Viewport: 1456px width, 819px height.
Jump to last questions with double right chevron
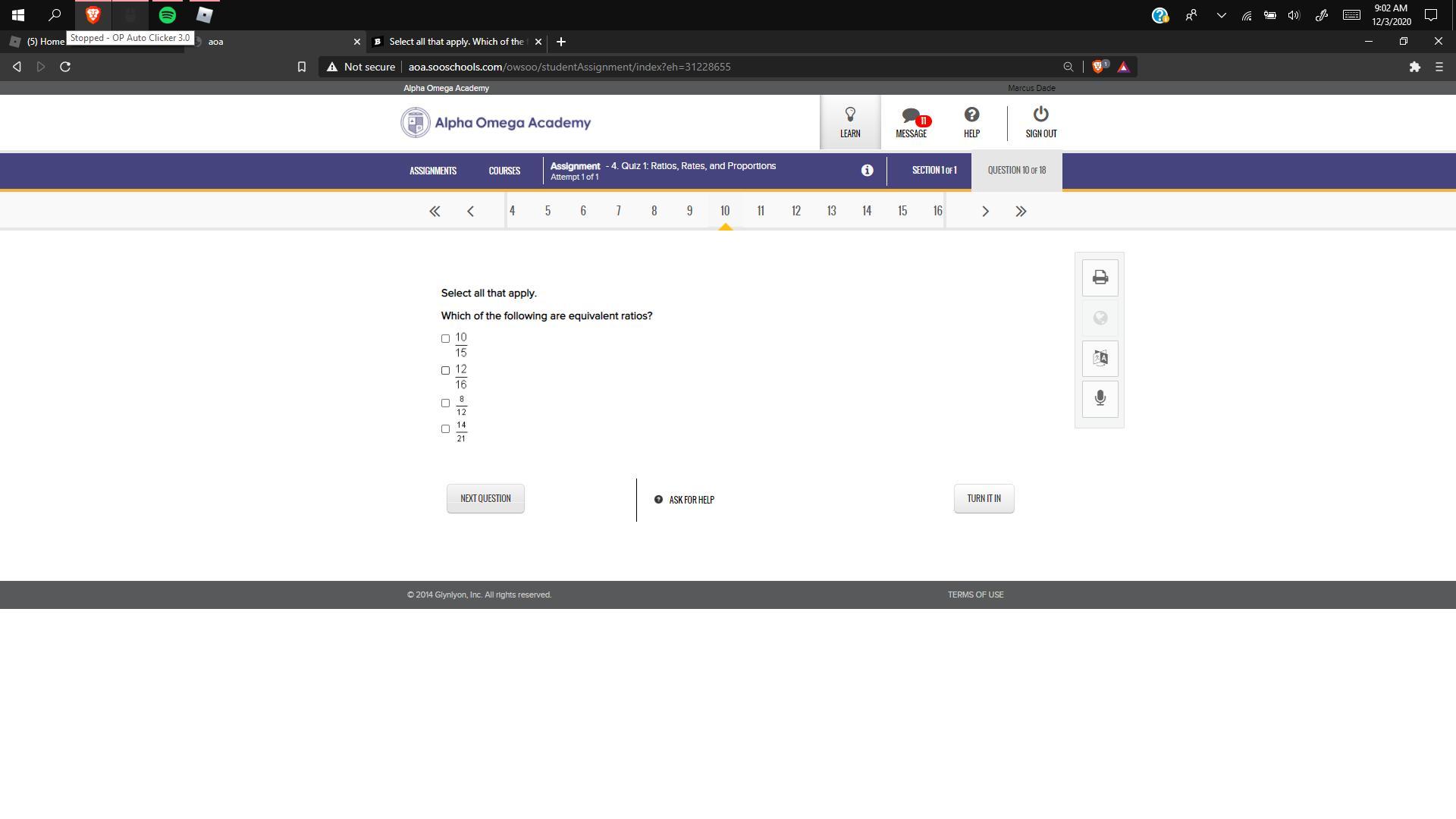tap(1021, 212)
